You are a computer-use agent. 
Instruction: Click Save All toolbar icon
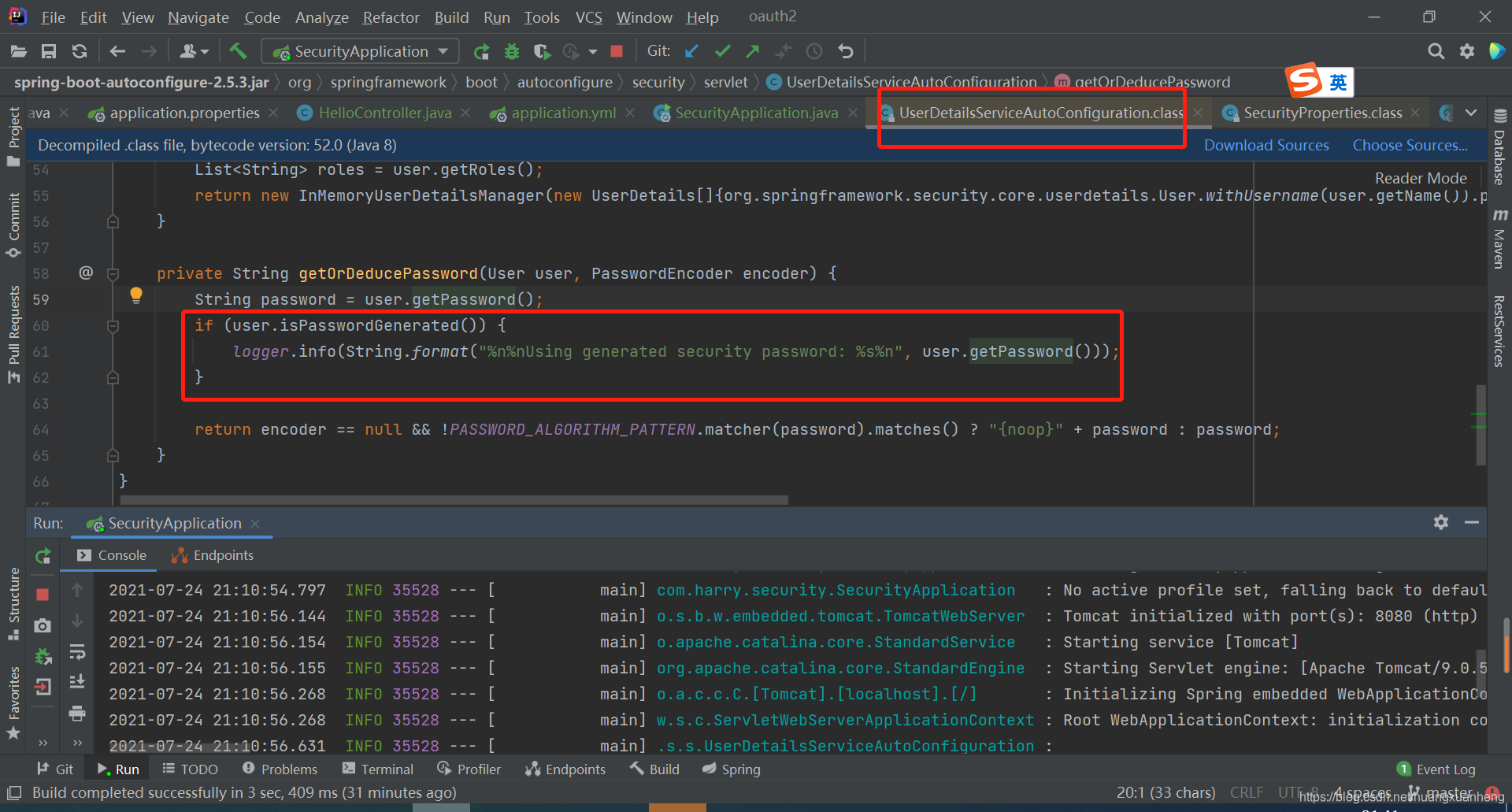point(49,51)
